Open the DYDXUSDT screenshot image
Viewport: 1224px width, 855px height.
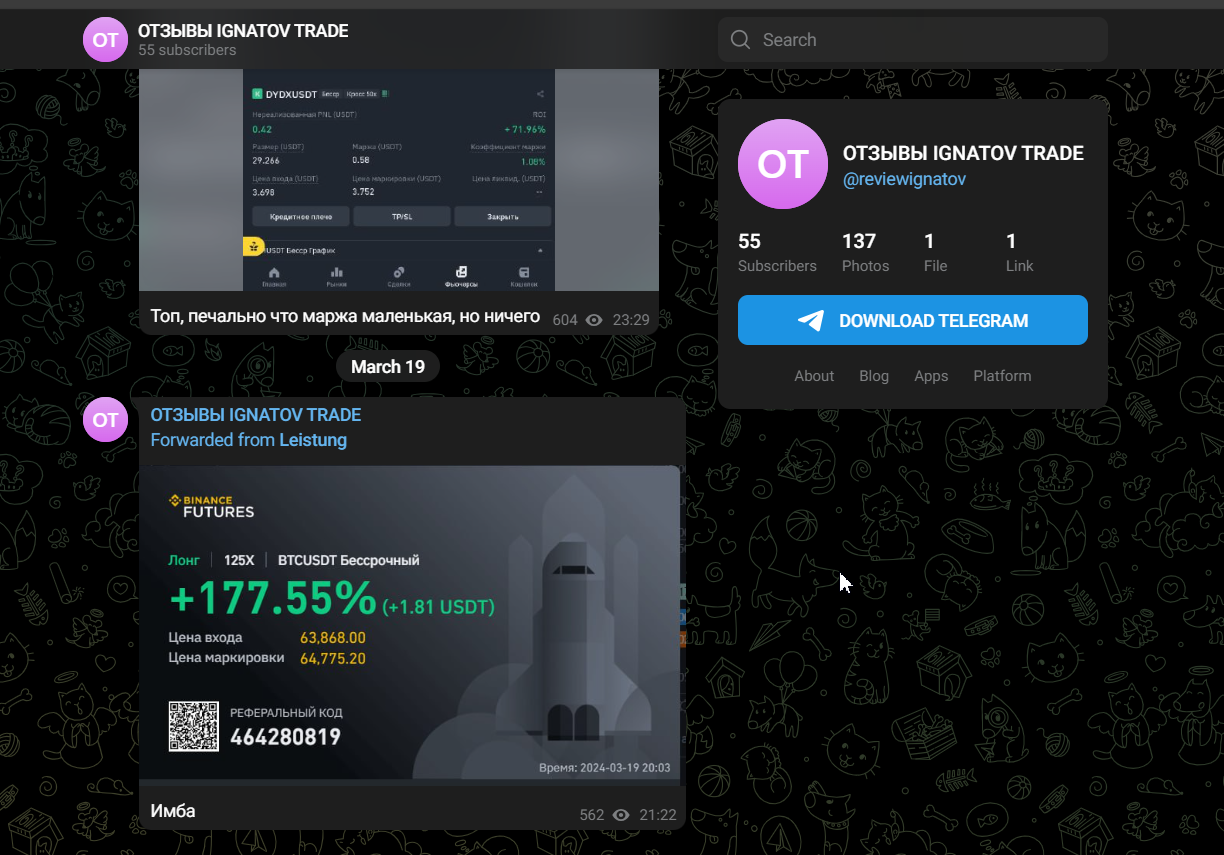click(399, 180)
